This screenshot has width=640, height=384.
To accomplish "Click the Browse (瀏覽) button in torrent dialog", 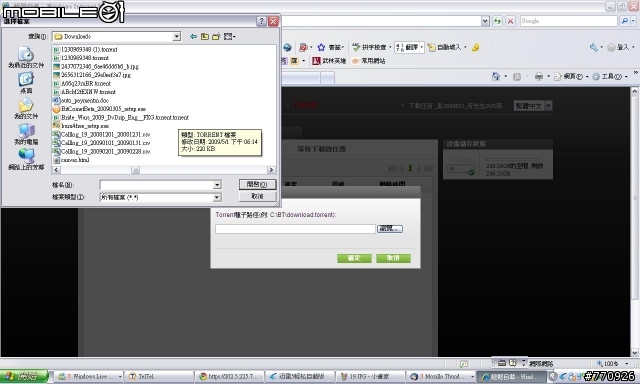I will [x=390, y=229].
